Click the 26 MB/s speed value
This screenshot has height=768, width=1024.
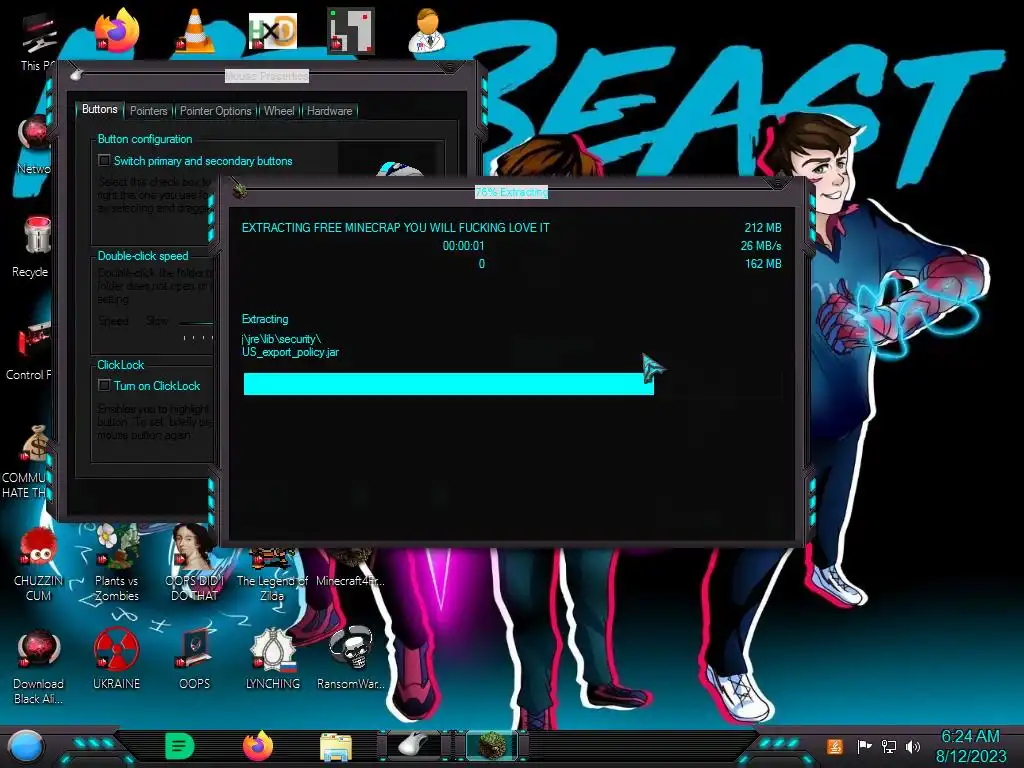coord(761,246)
